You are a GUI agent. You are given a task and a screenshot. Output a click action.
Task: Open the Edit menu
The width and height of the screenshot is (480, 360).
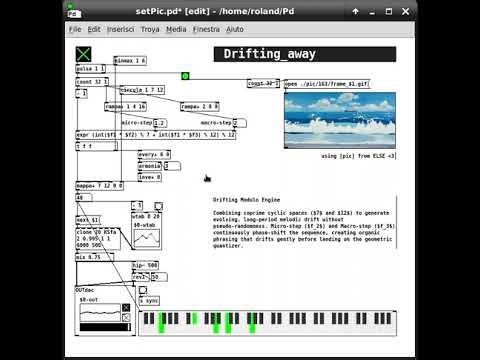(94, 29)
